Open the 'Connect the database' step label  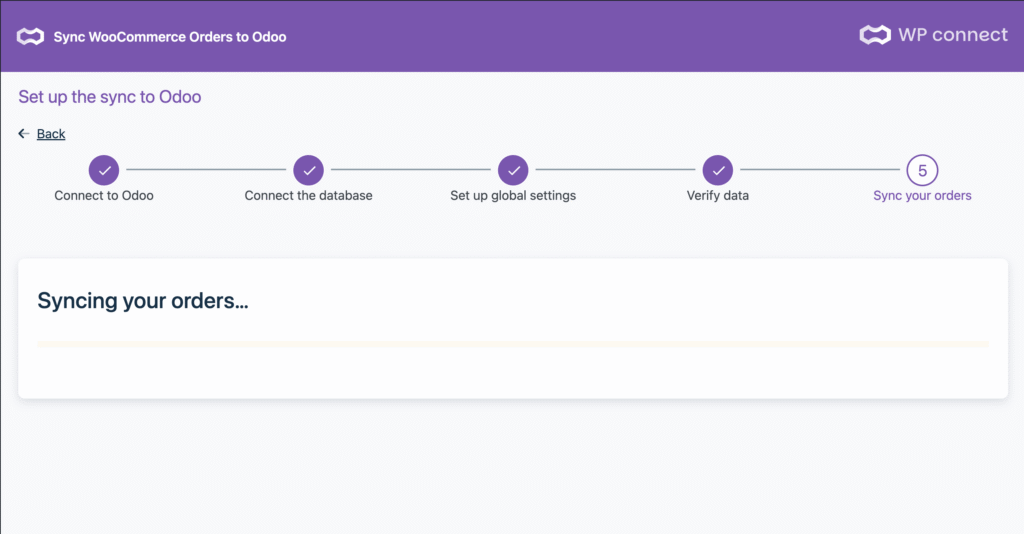click(x=308, y=196)
